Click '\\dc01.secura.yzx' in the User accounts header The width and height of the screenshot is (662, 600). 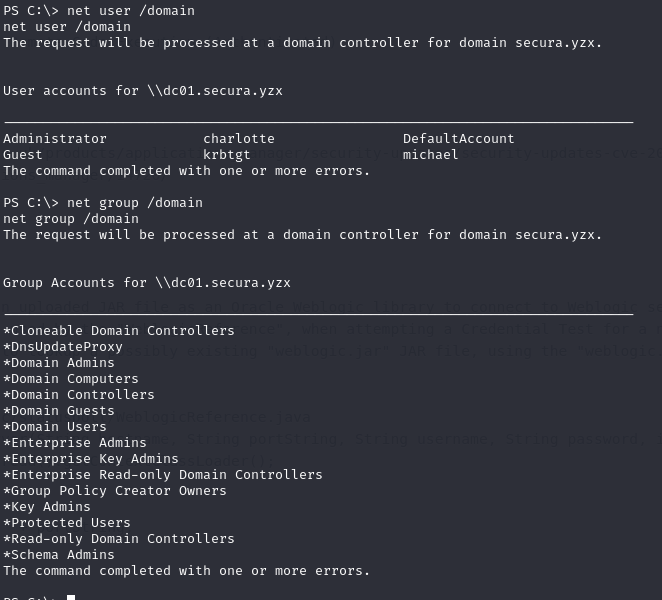click(x=215, y=91)
